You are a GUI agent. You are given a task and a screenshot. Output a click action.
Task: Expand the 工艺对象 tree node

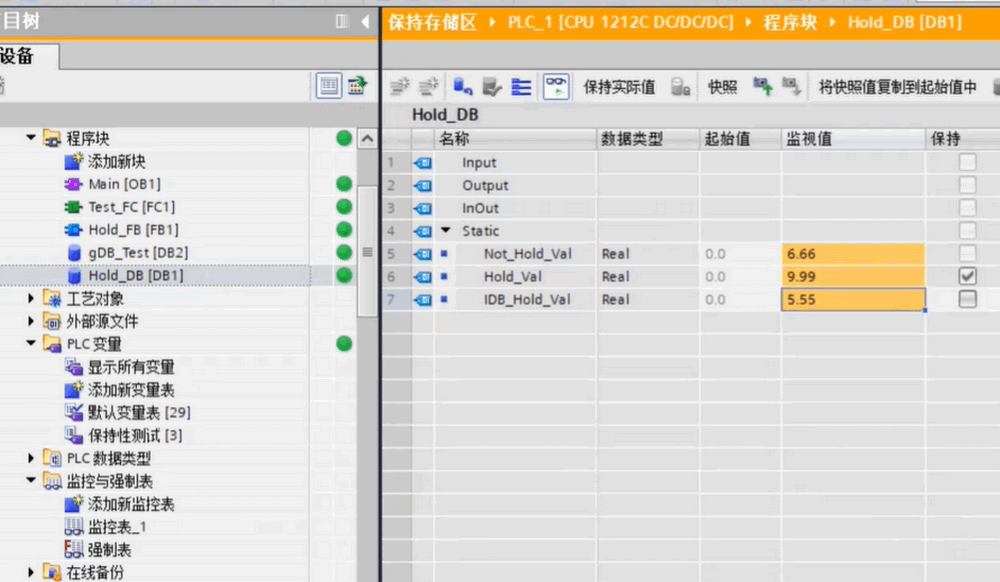[31, 299]
